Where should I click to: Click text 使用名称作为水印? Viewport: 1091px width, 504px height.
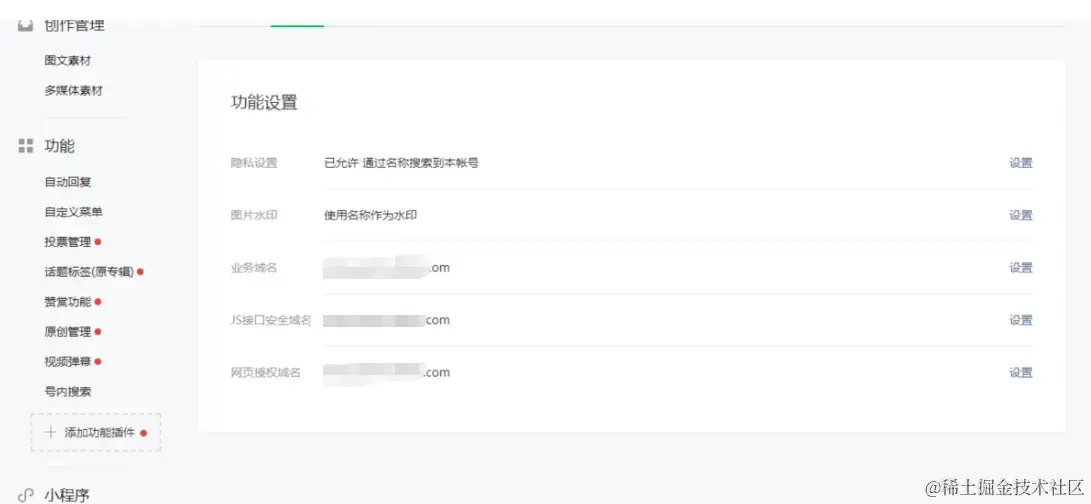tap(371, 215)
